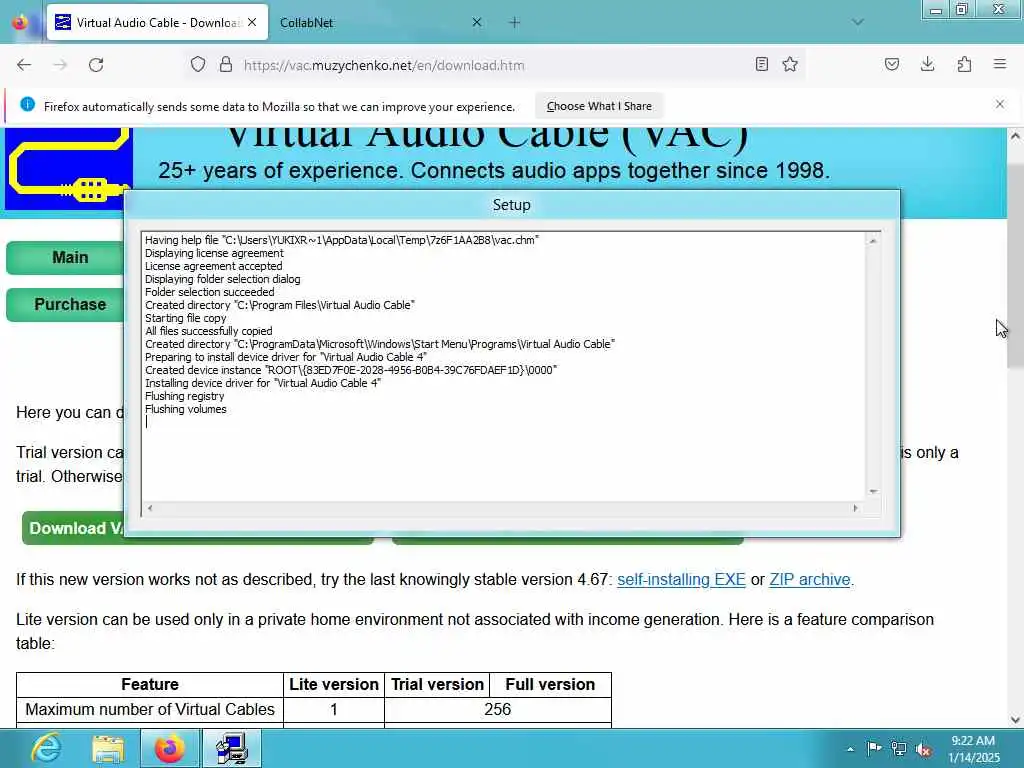
Task: Open the Pocket save icon
Action: (x=891, y=64)
